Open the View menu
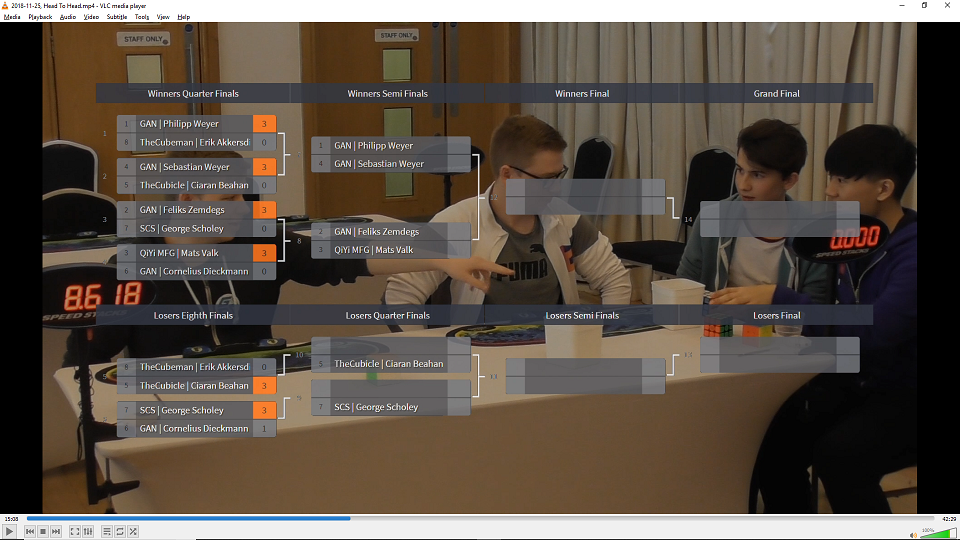 (163, 17)
